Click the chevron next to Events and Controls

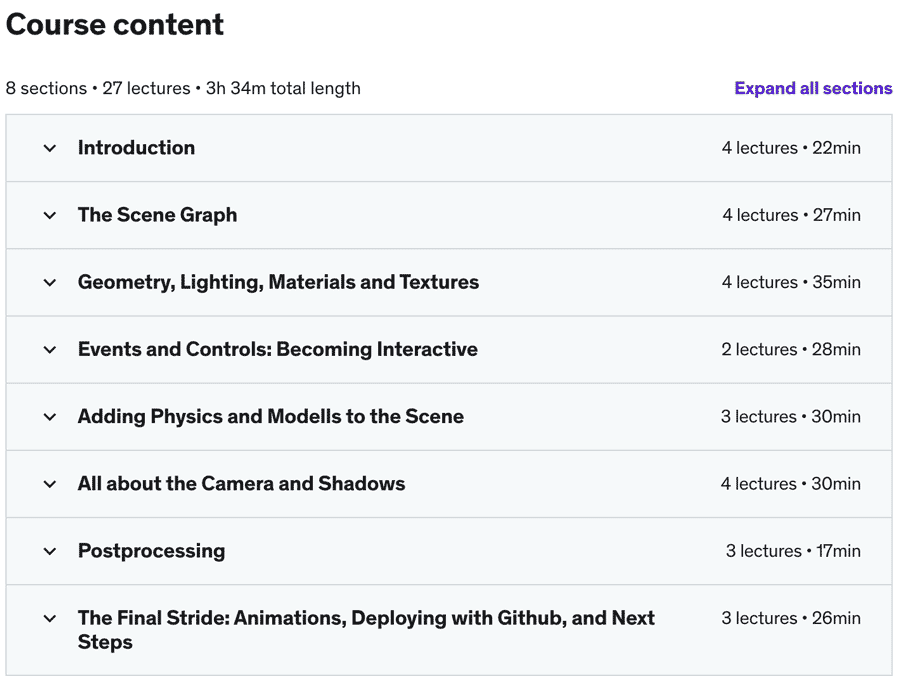50,349
